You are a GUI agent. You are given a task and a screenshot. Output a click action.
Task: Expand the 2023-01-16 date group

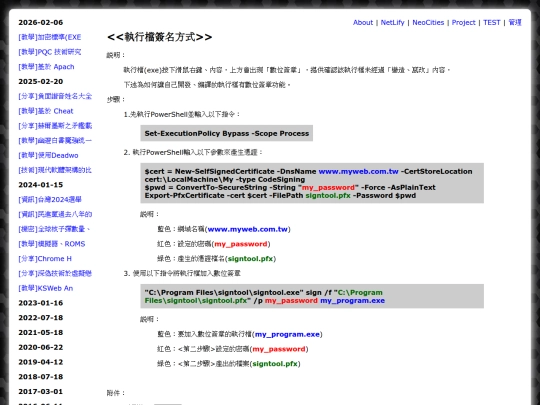pyautogui.click(x=41, y=303)
